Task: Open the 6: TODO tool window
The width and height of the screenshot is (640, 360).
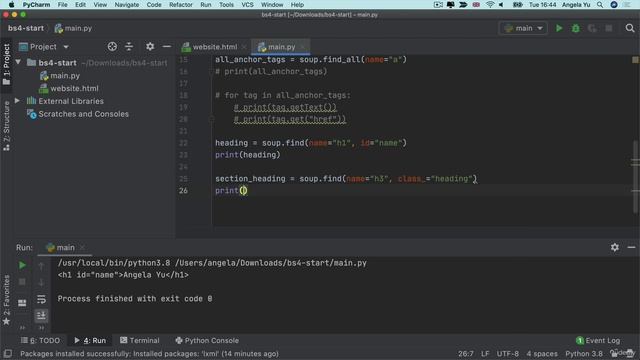Action: [40, 340]
